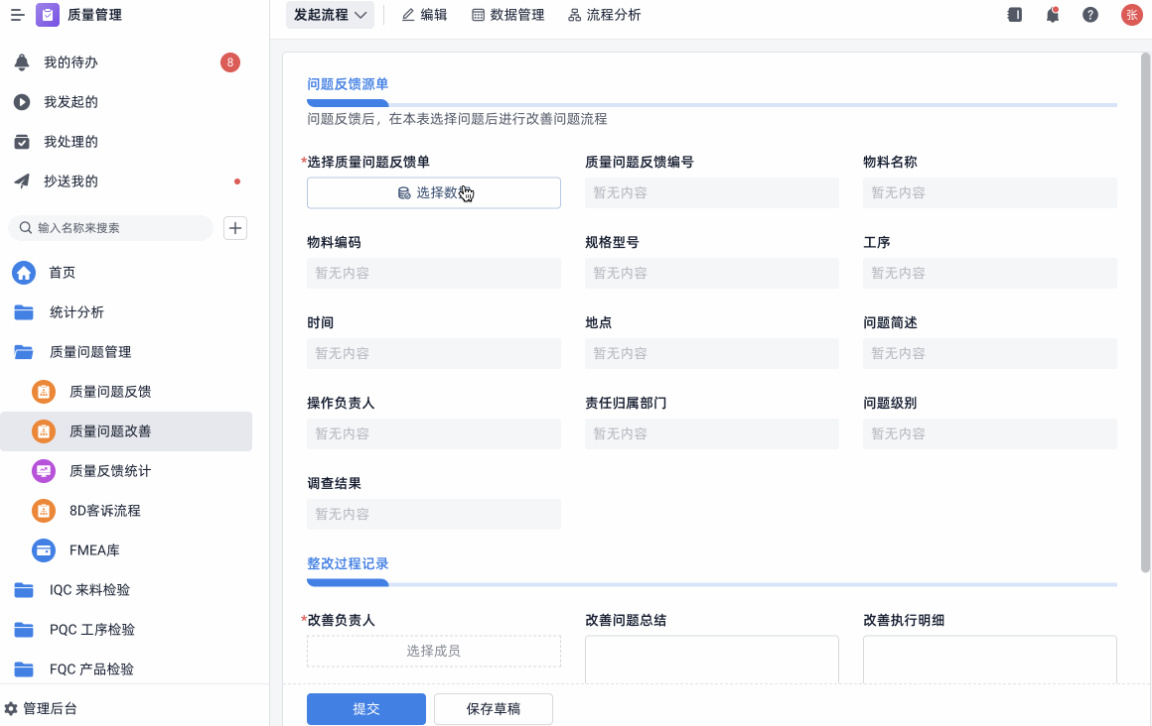Open the notebook icon in top bar
The height and width of the screenshot is (726, 1152).
pyautogui.click(x=1014, y=15)
